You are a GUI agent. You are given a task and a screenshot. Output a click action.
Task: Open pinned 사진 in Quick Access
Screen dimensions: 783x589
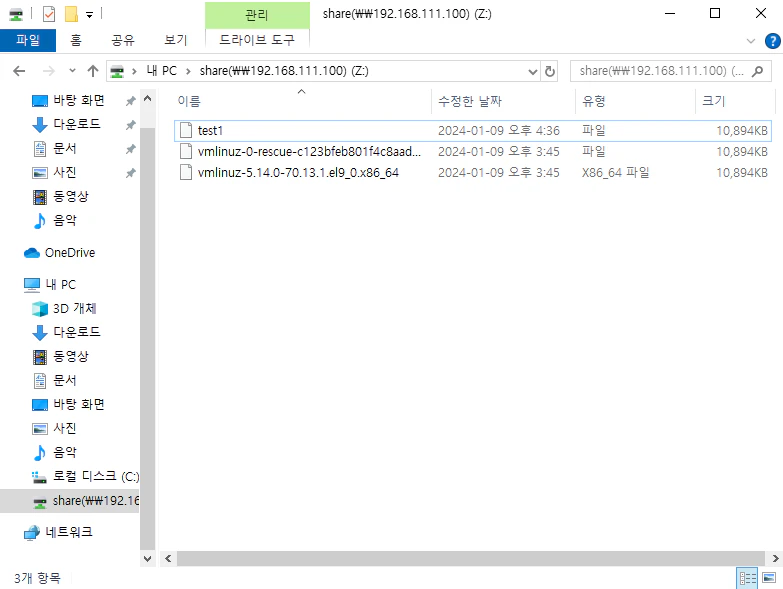[54, 172]
